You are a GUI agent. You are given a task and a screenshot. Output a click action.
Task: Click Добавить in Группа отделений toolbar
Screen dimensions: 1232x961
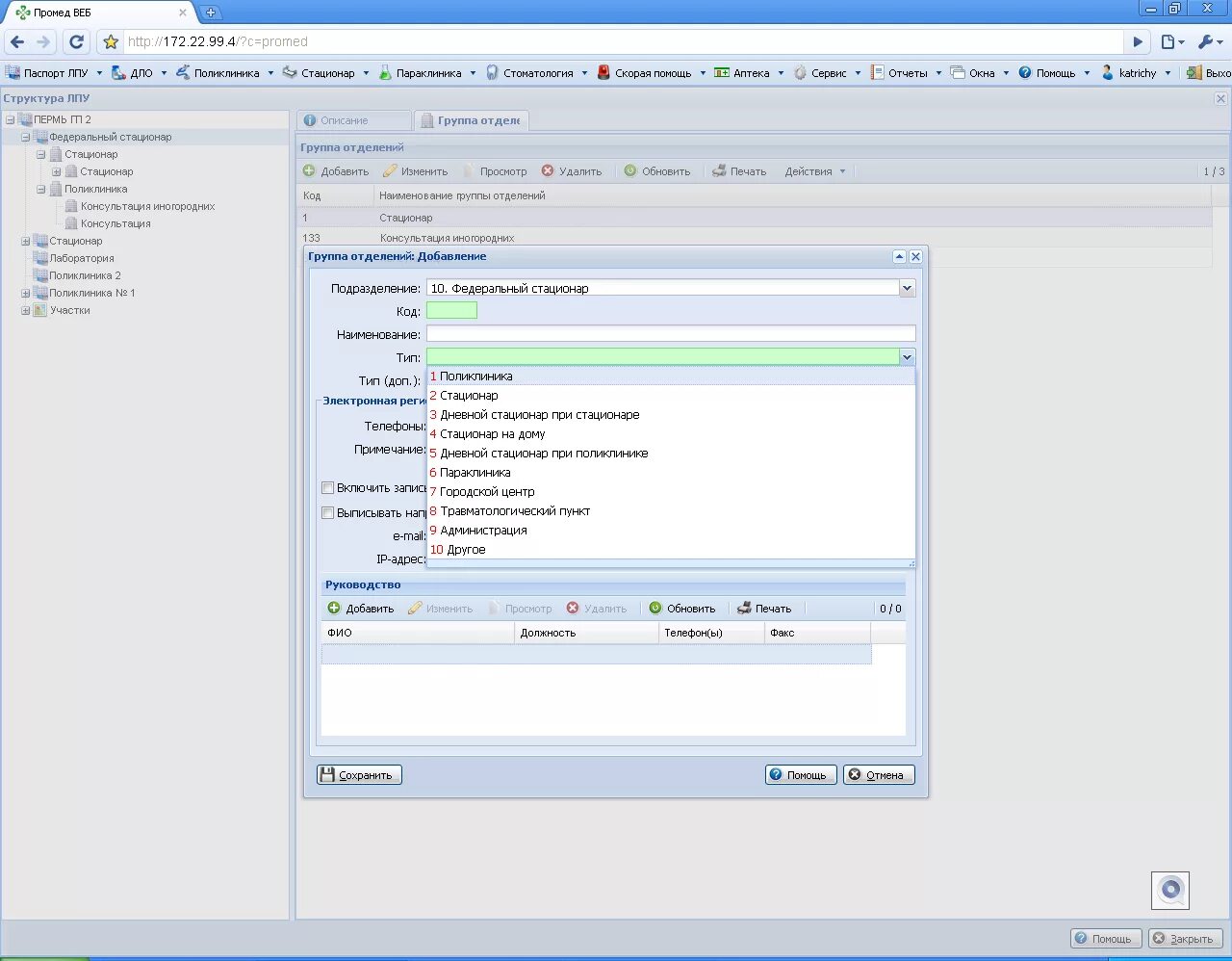336,171
